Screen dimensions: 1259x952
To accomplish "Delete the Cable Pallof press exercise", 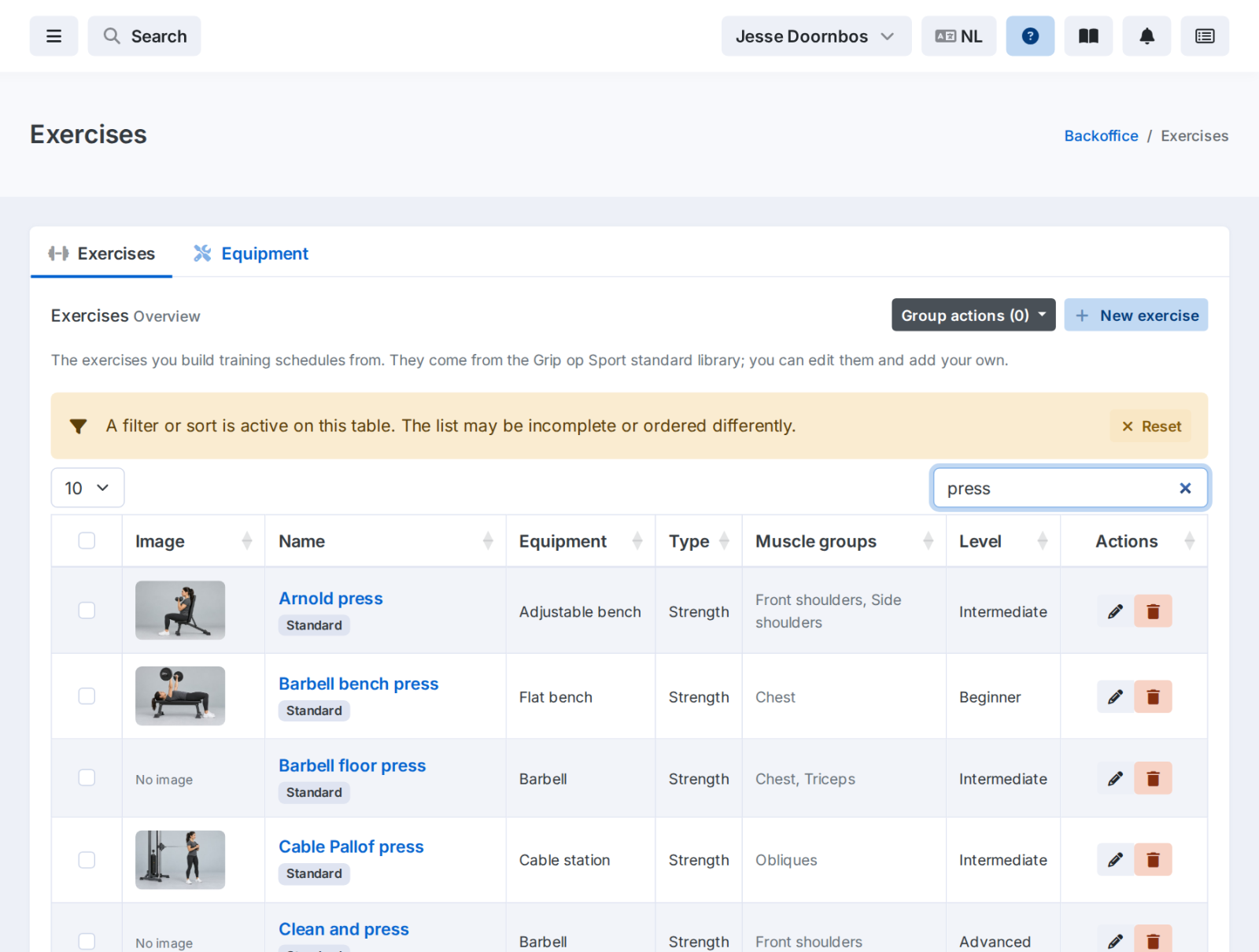I will point(1153,860).
